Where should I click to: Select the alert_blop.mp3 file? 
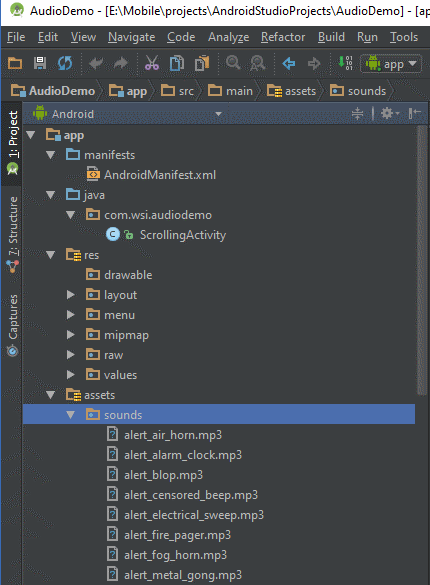coord(163,475)
